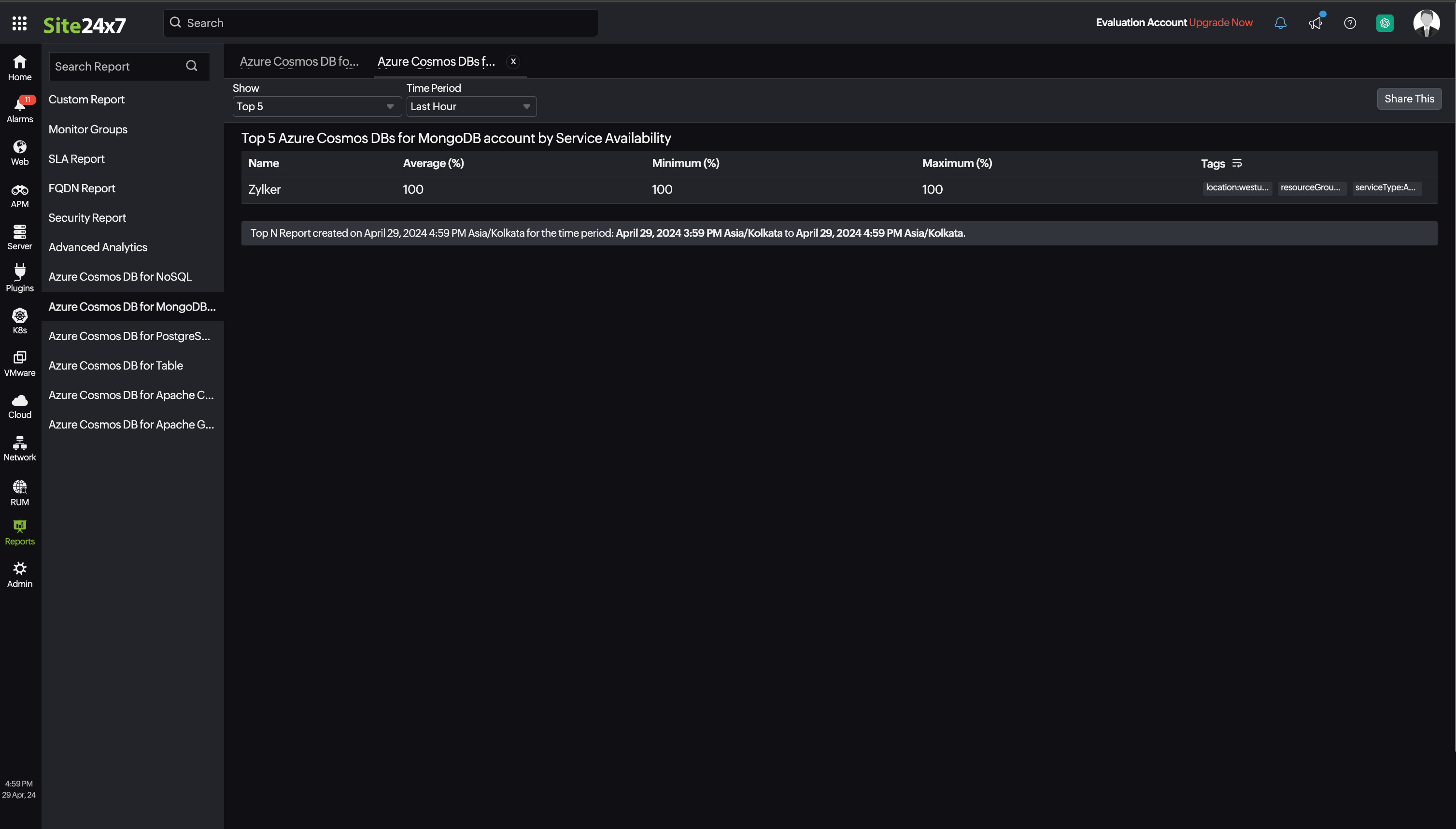The image size is (1456, 829).
Task: Select the Server monitoring icon
Action: [19, 236]
